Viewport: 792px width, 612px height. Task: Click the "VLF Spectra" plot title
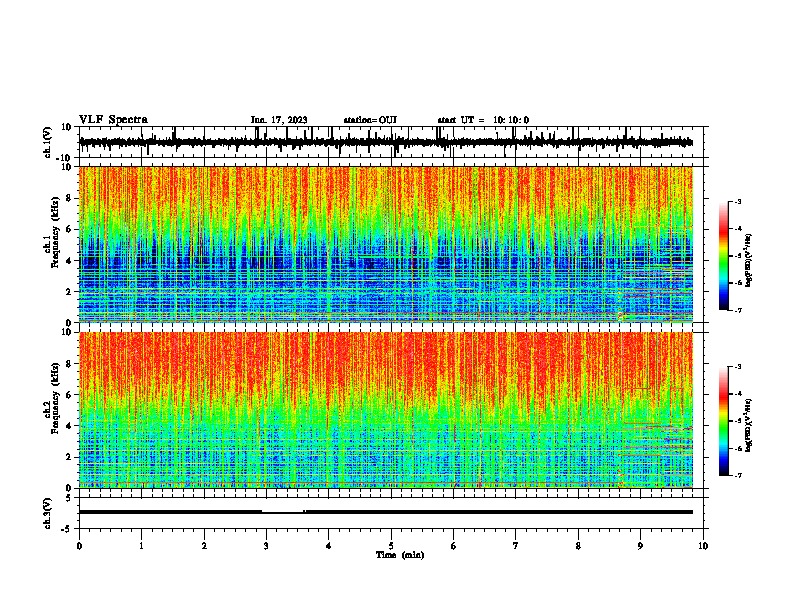[x=113, y=120]
